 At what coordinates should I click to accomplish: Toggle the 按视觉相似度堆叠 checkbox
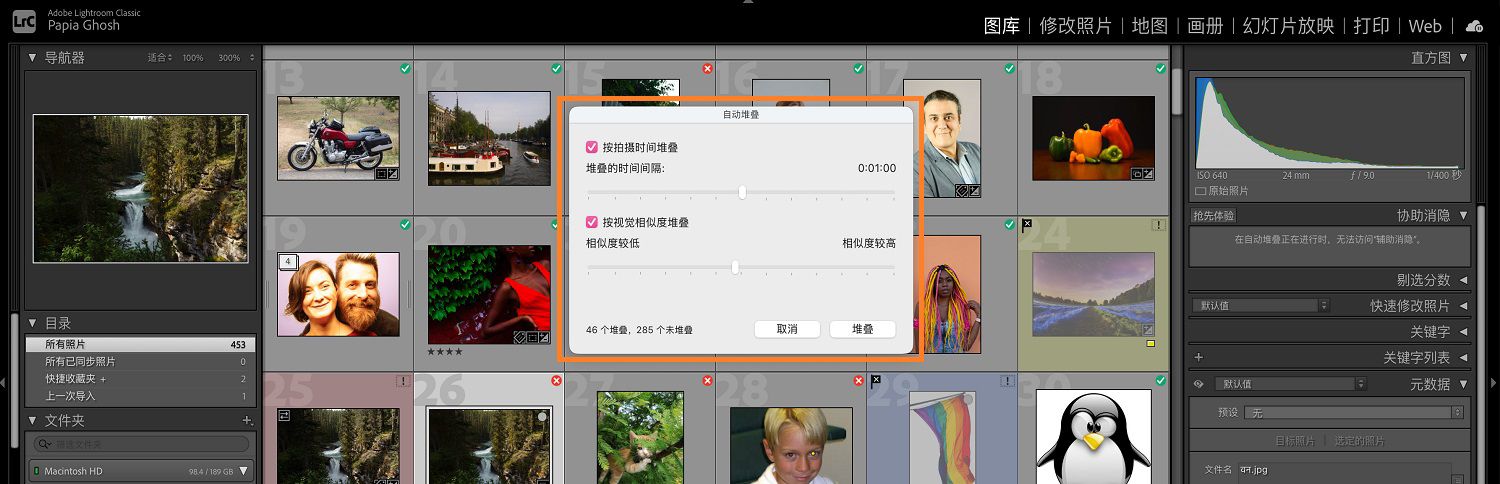(592, 222)
